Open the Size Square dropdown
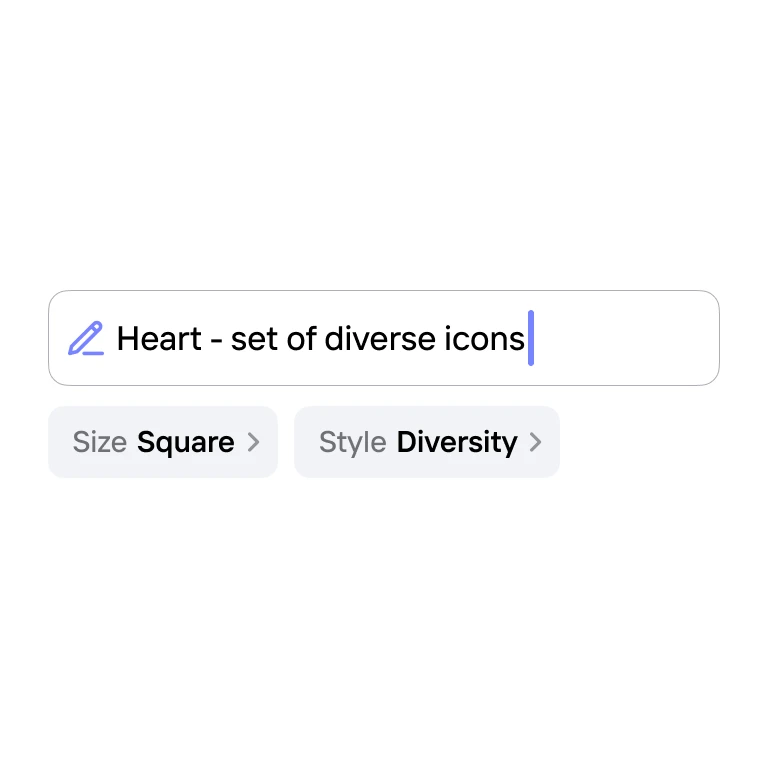 click(163, 442)
